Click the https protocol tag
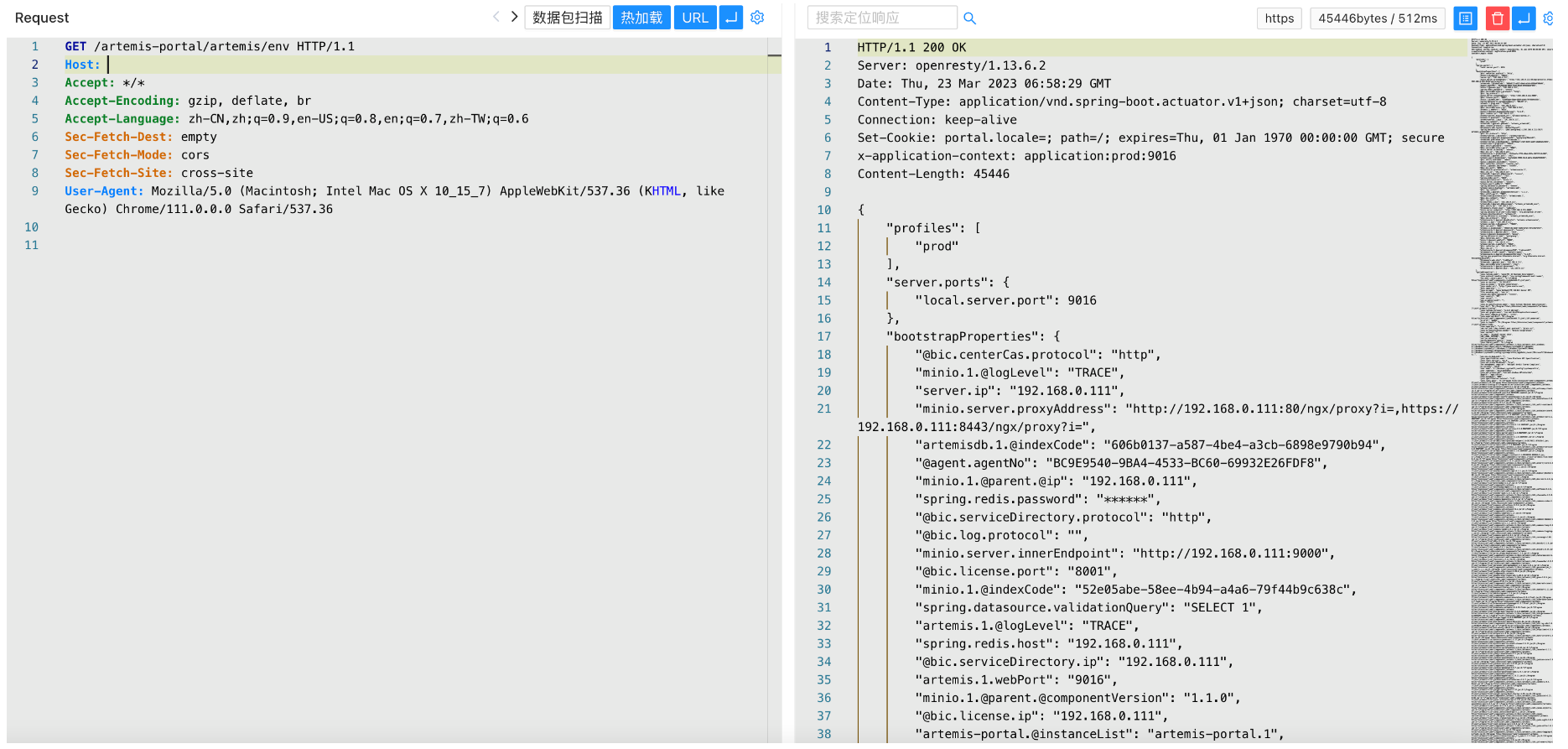This screenshot has height=749, width=1568. click(1279, 18)
